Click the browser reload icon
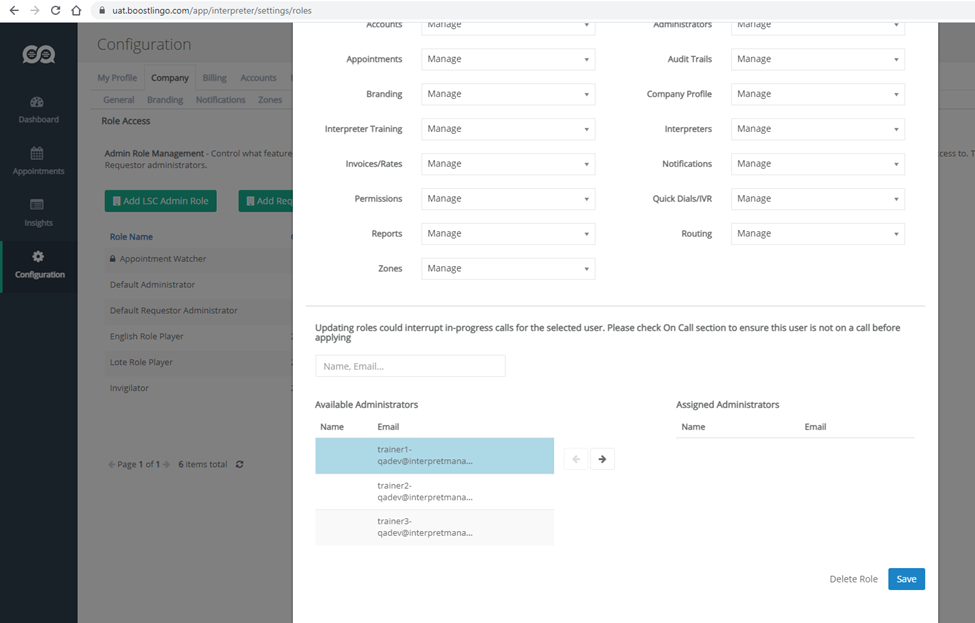The image size is (975, 623). tap(55, 10)
